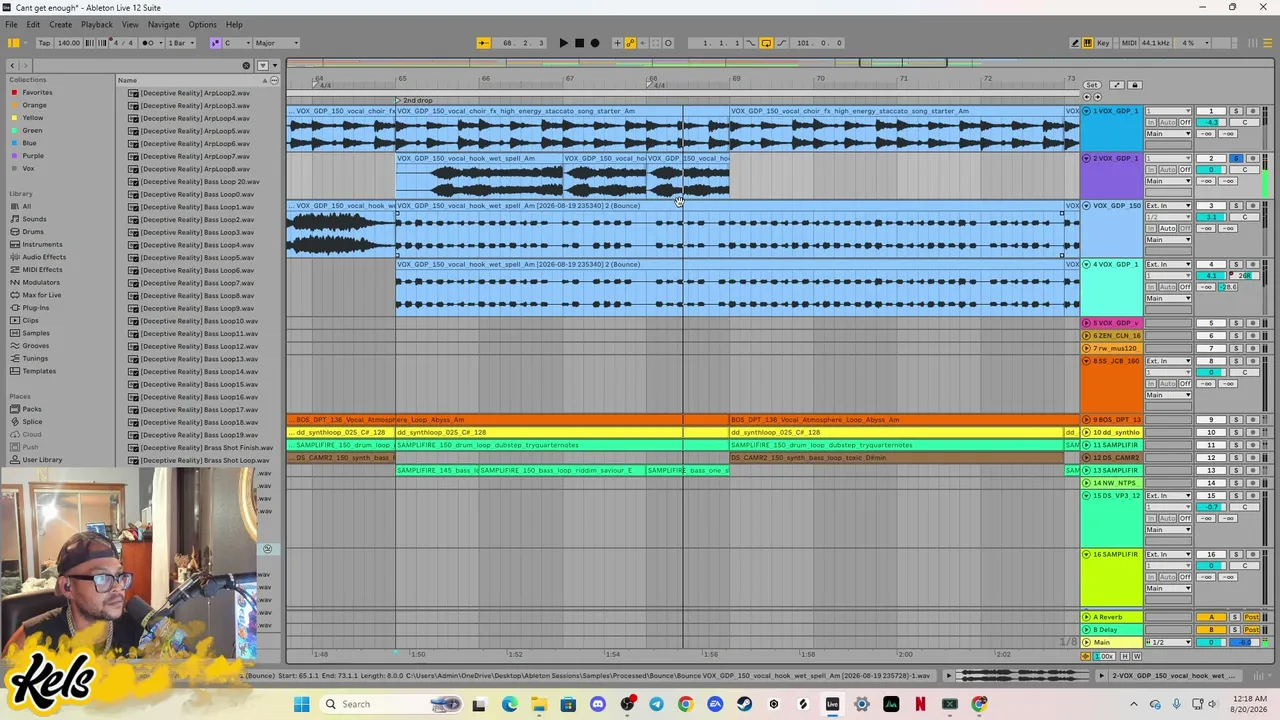1280x720 pixels.
Task: Open the Grooves library category
Action: pyautogui.click(x=35, y=346)
